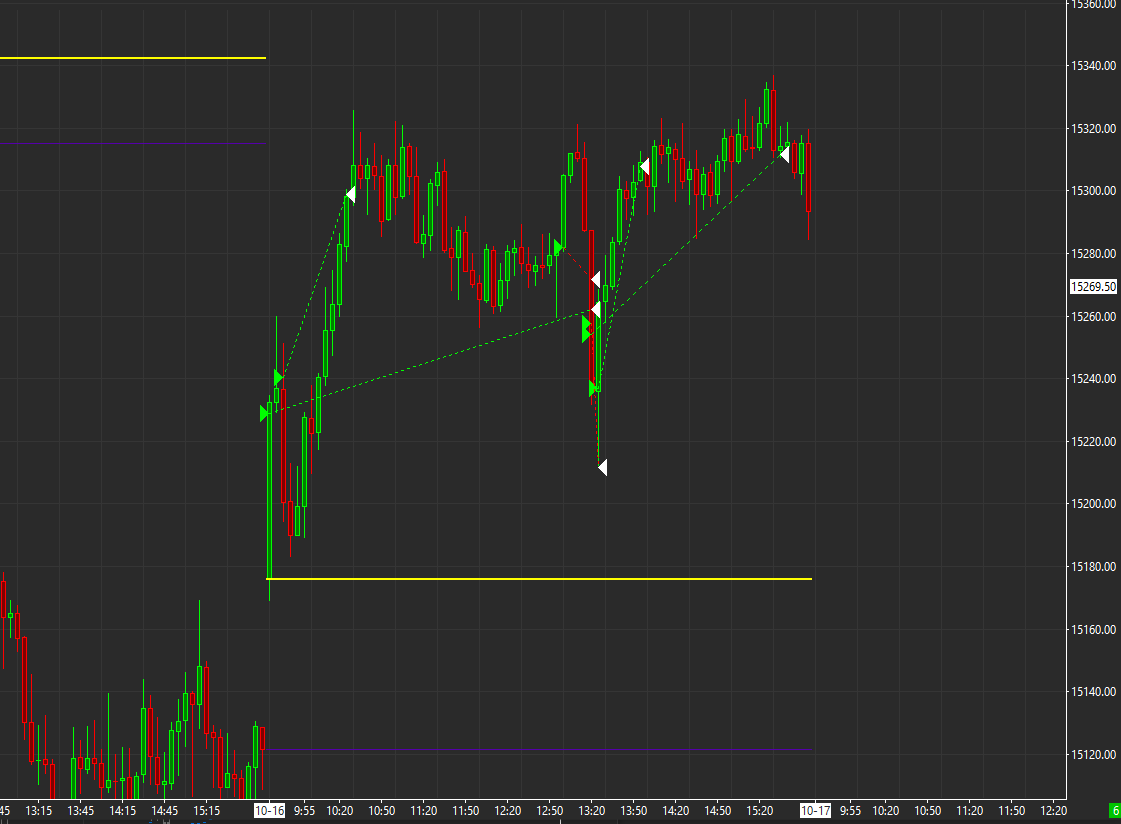
Task: Click the 15300.00 price axis label
Action: pyautogui.click(x=1093, y=191)
